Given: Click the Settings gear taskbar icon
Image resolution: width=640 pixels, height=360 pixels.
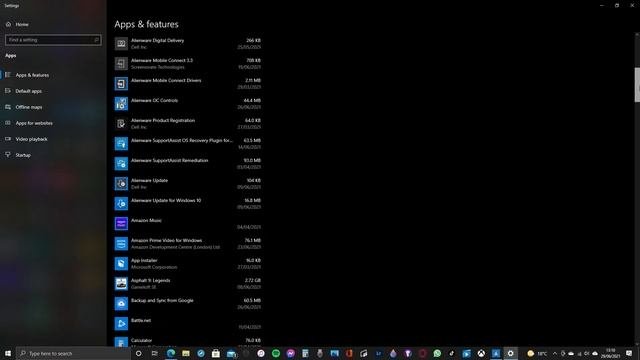Looking at the screenshot, I should click(x=510, y=353).
